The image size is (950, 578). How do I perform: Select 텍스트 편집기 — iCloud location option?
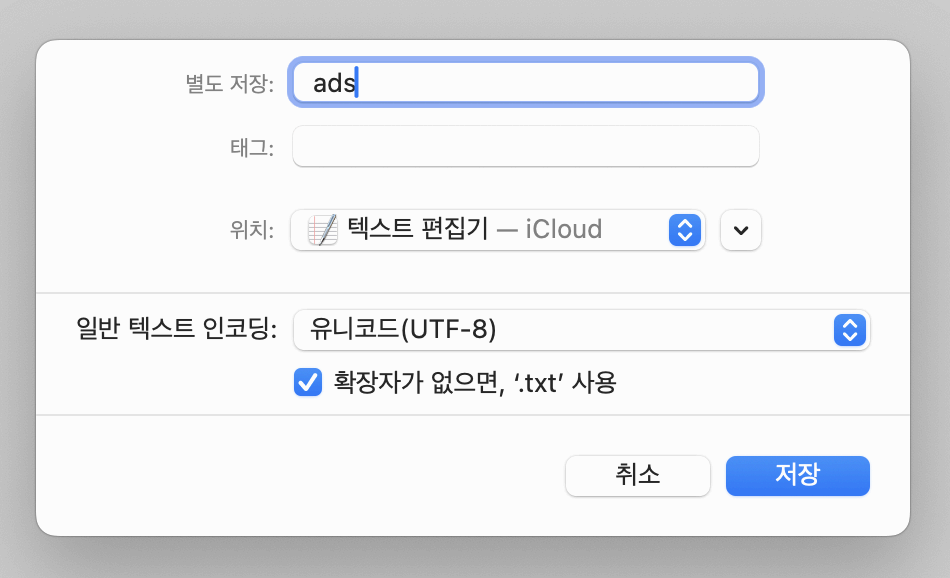pos(475,230)
